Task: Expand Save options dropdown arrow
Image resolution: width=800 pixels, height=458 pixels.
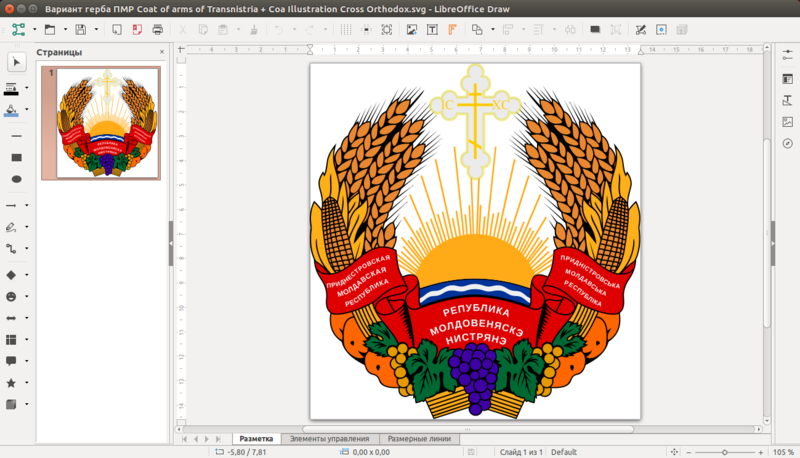Action: [x=96, y=30]
